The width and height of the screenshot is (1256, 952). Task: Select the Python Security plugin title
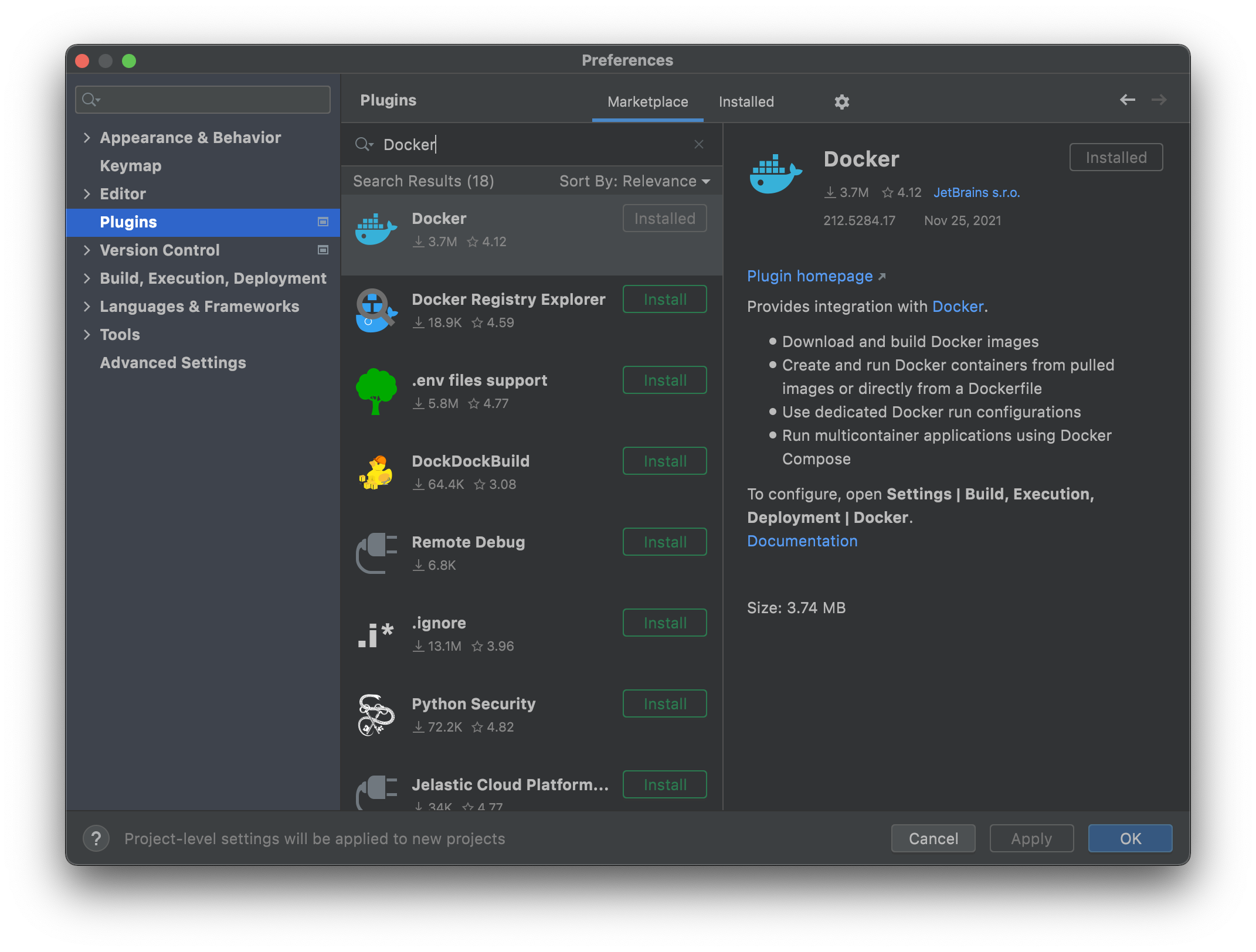(x=474, y=704)
